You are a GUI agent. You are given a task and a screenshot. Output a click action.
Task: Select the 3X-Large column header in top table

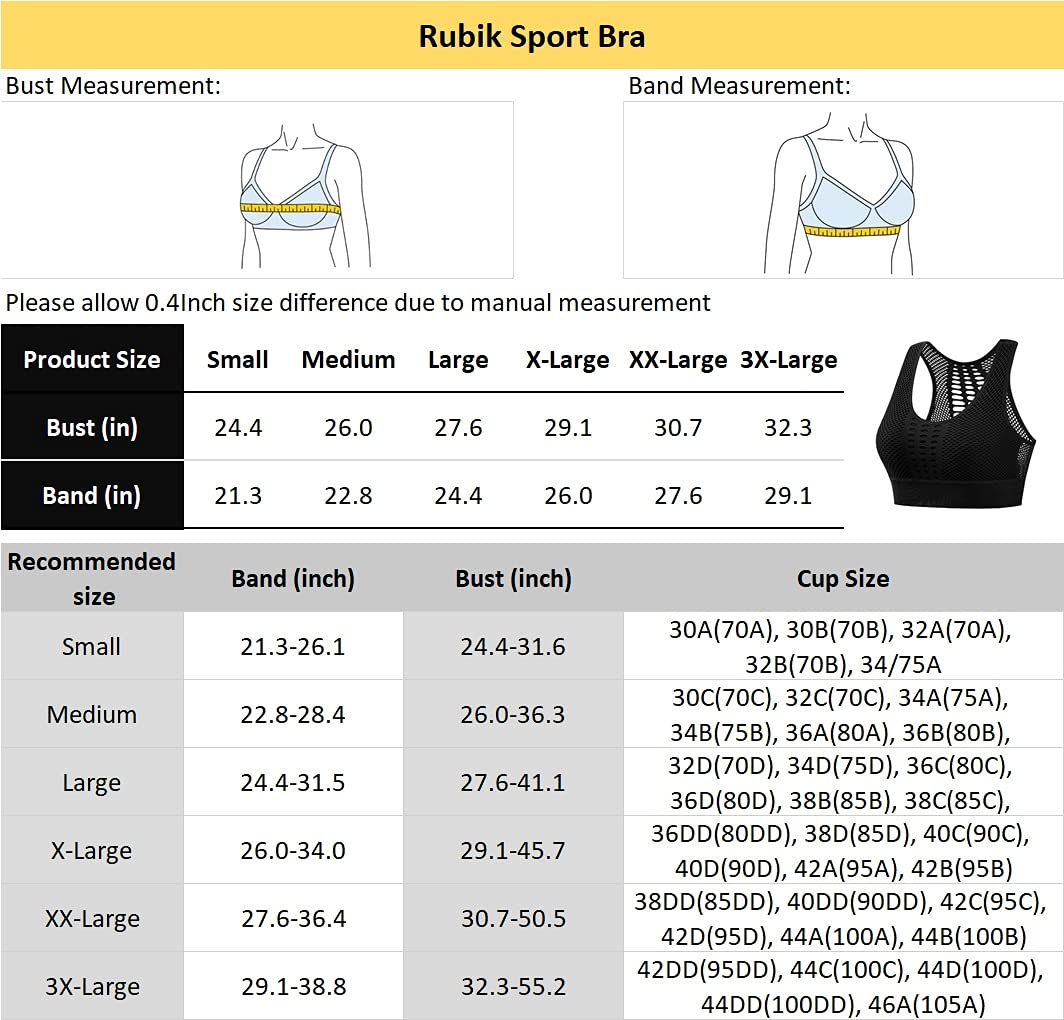pos(788,360)
